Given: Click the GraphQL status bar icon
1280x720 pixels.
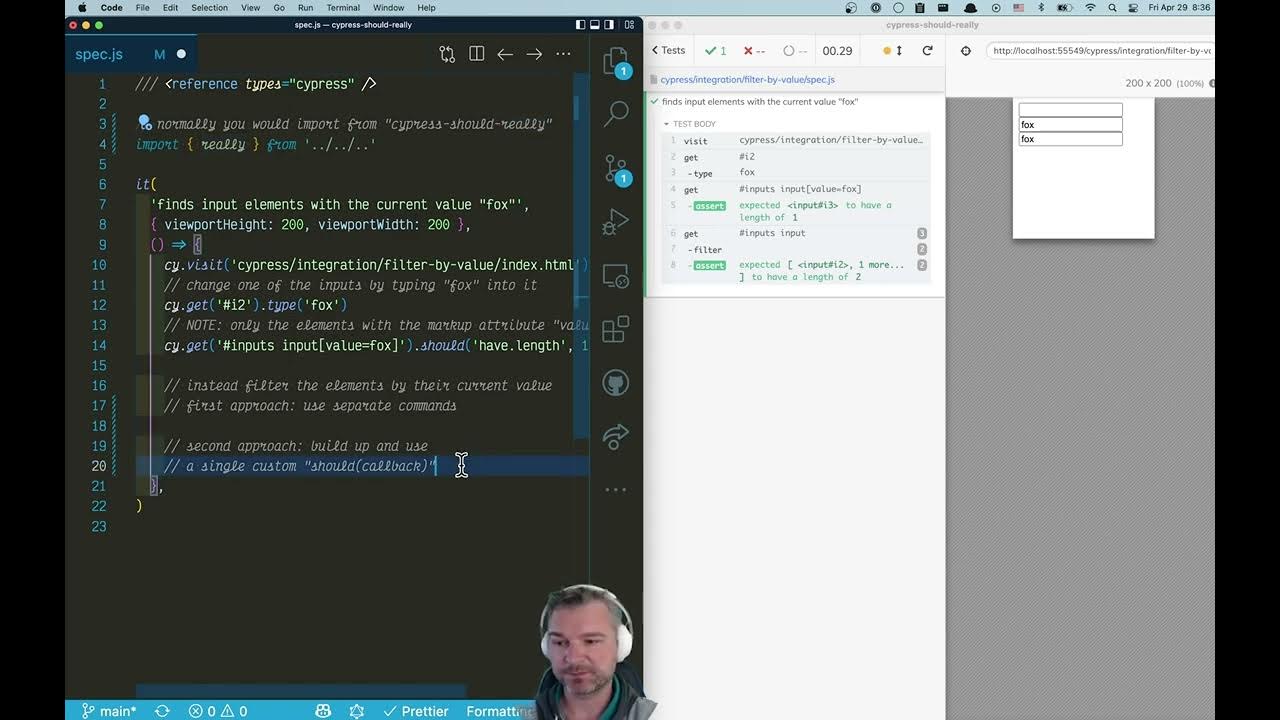Looking at the screenshot, I should click(x=357, y=711).
